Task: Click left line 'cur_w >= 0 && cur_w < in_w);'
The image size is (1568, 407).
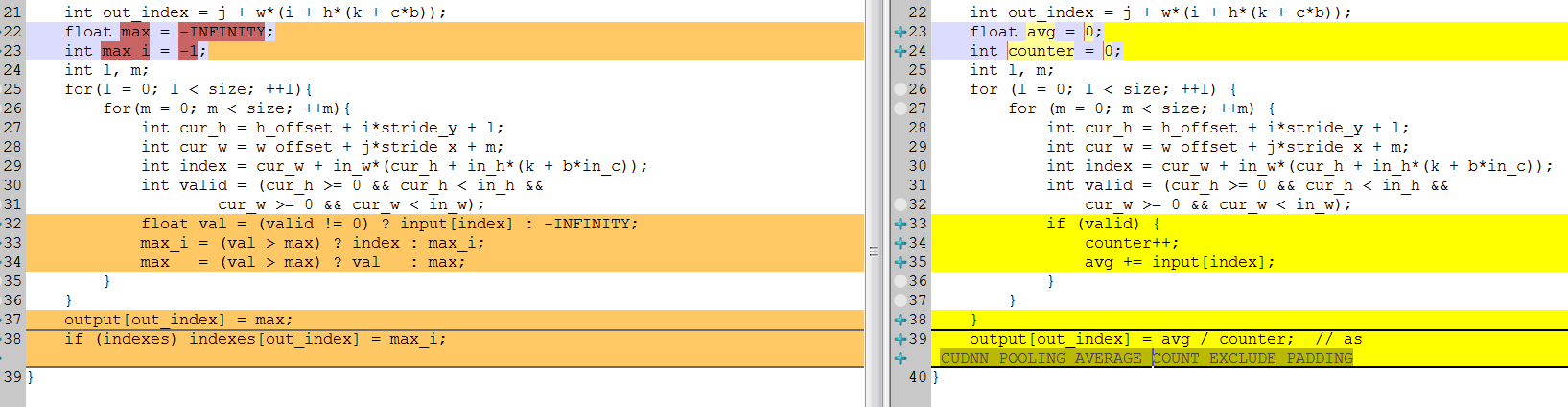Action: [351, 204]
